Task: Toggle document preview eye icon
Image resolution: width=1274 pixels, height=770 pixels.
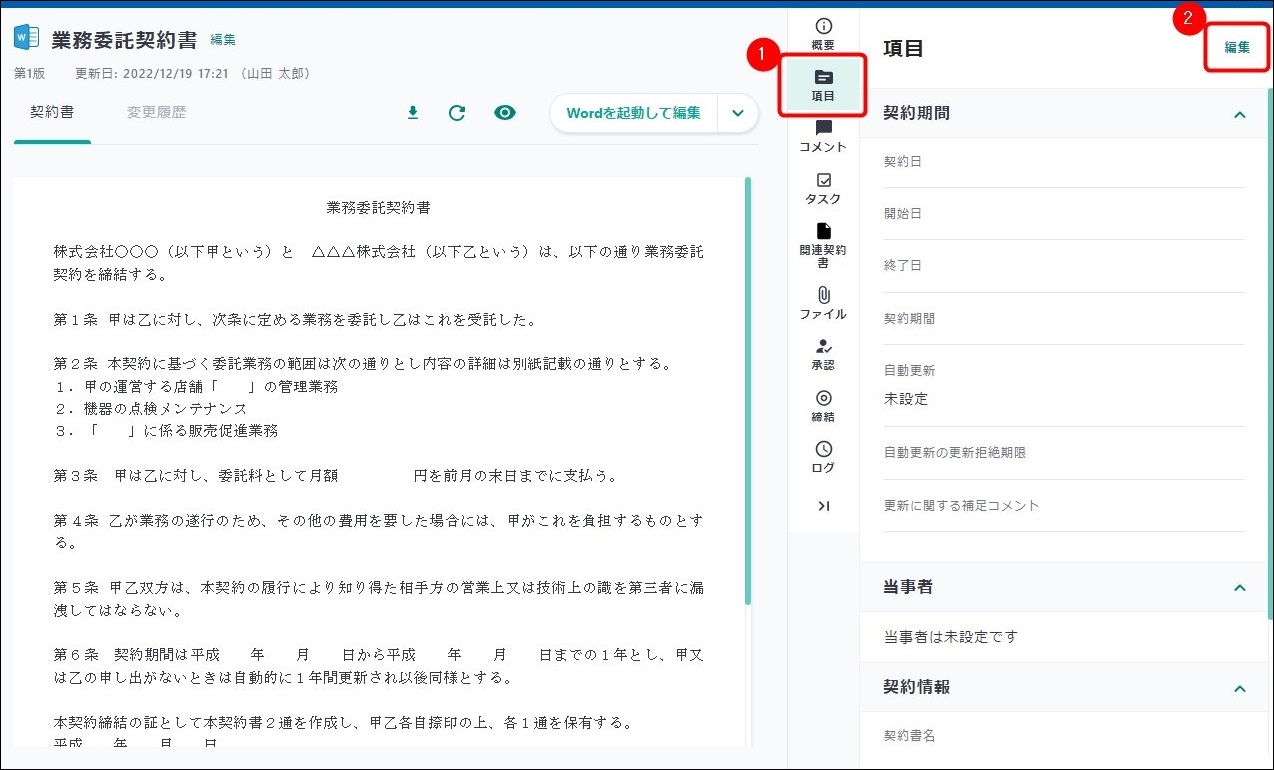Action: 505,113
